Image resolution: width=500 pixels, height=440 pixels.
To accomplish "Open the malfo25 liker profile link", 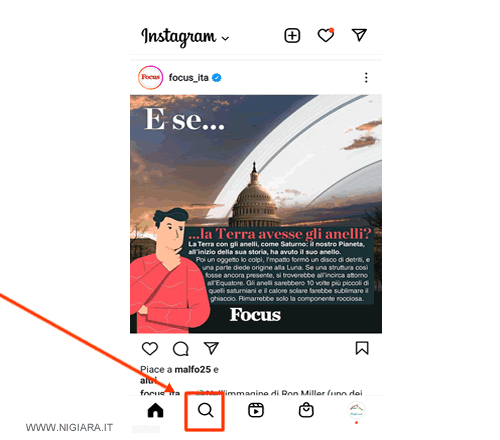I will (193, 369).
